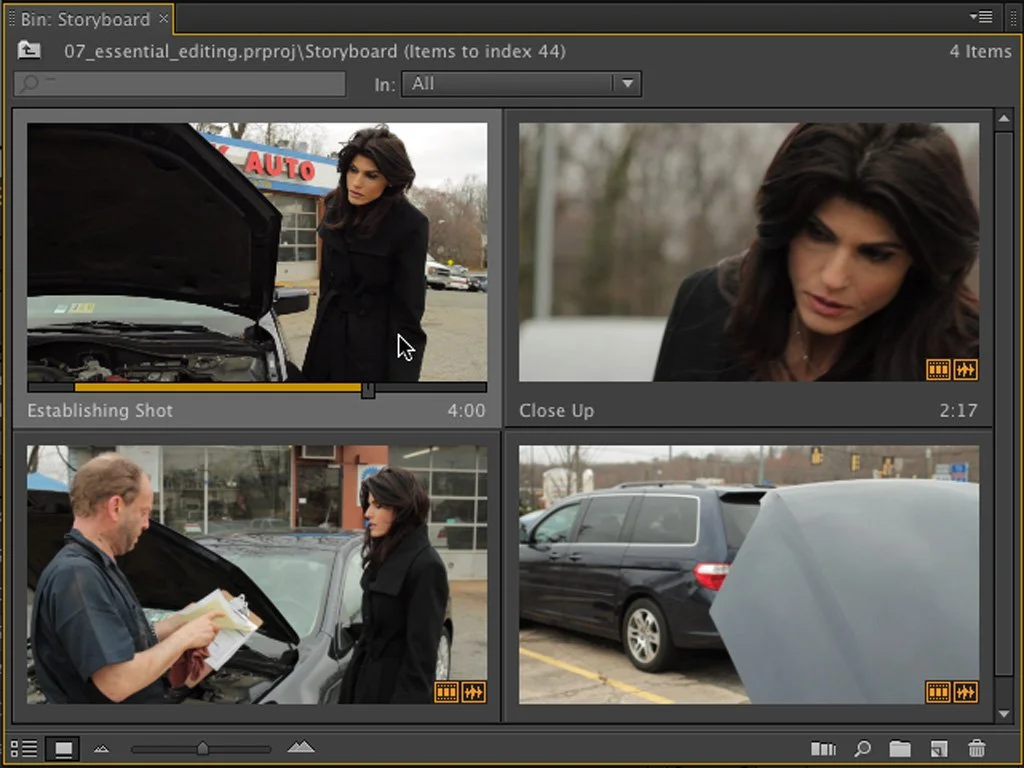Switch to List View
The width and height of the screenshot is (1024, 768).
24,748
